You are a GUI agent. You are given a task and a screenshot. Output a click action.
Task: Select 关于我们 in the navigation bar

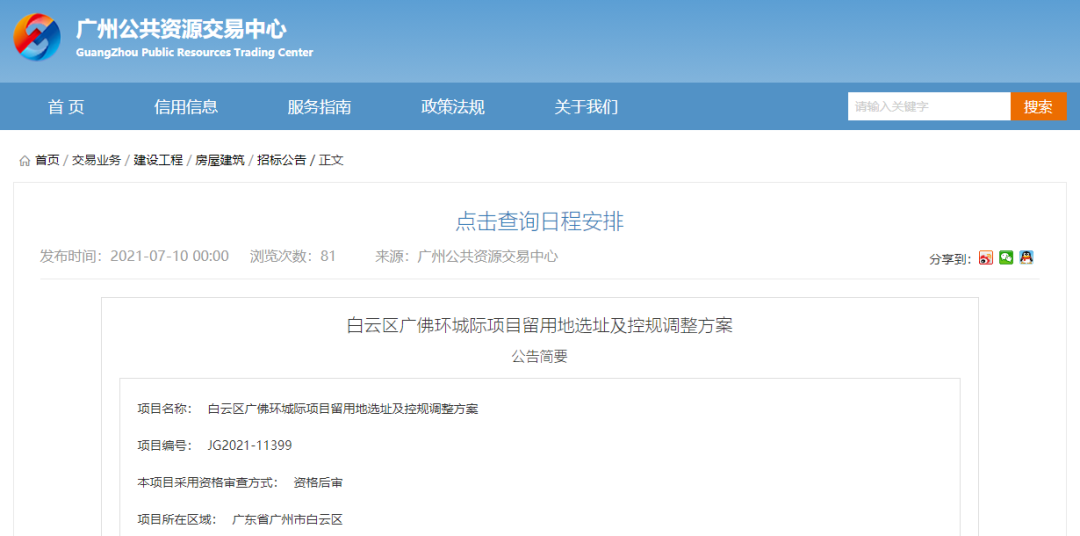pyautogui.click(x=586, y=107)
